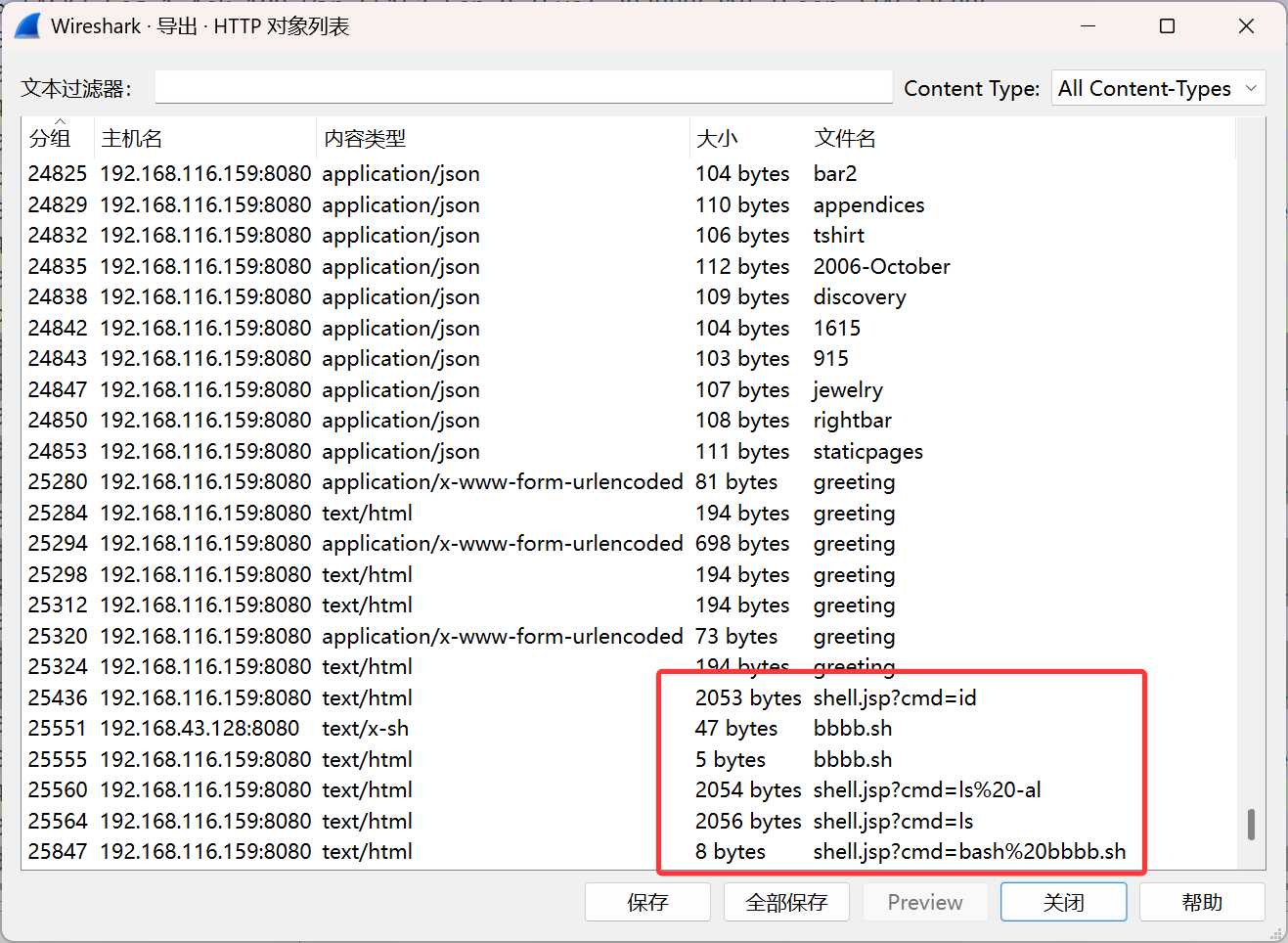Select the discovery file row
This screenshot has height=943, width=1288.
pos(628,297)
